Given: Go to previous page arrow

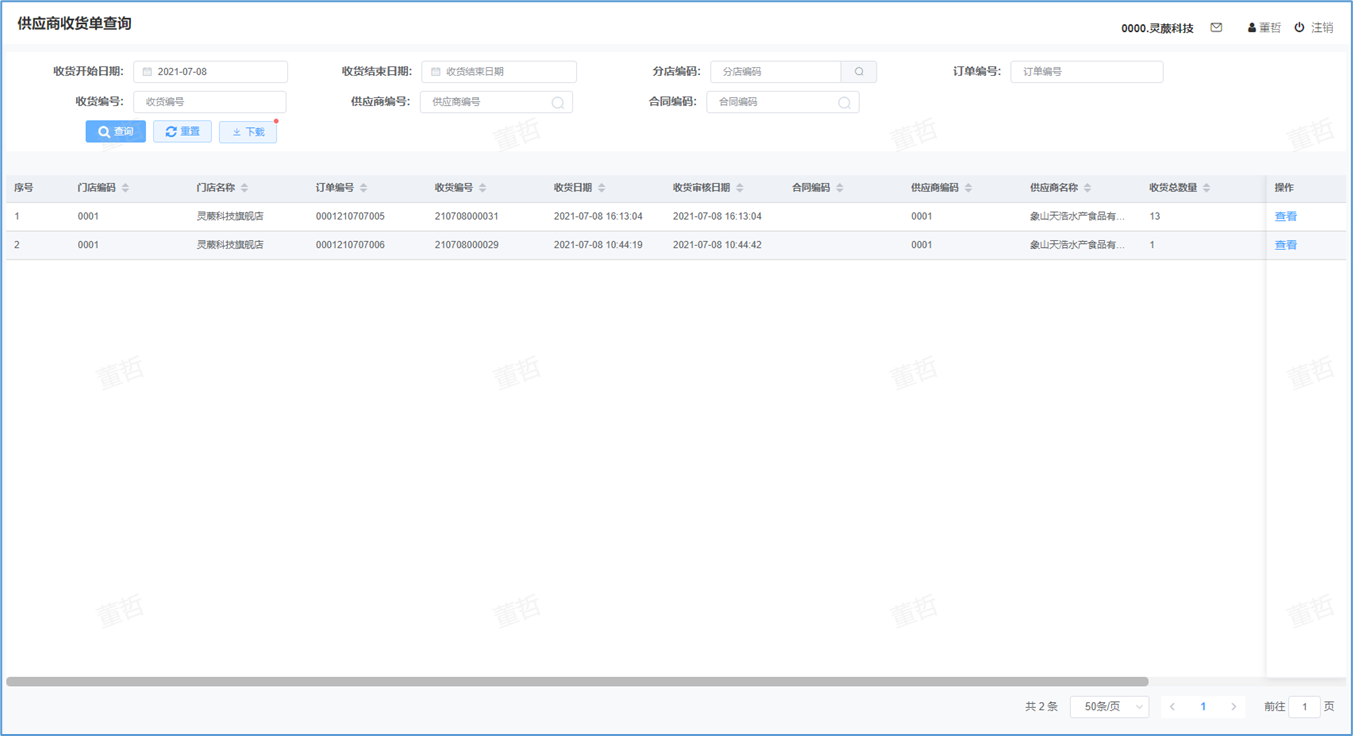Looking at the screenshot, I should [1173, 707].
